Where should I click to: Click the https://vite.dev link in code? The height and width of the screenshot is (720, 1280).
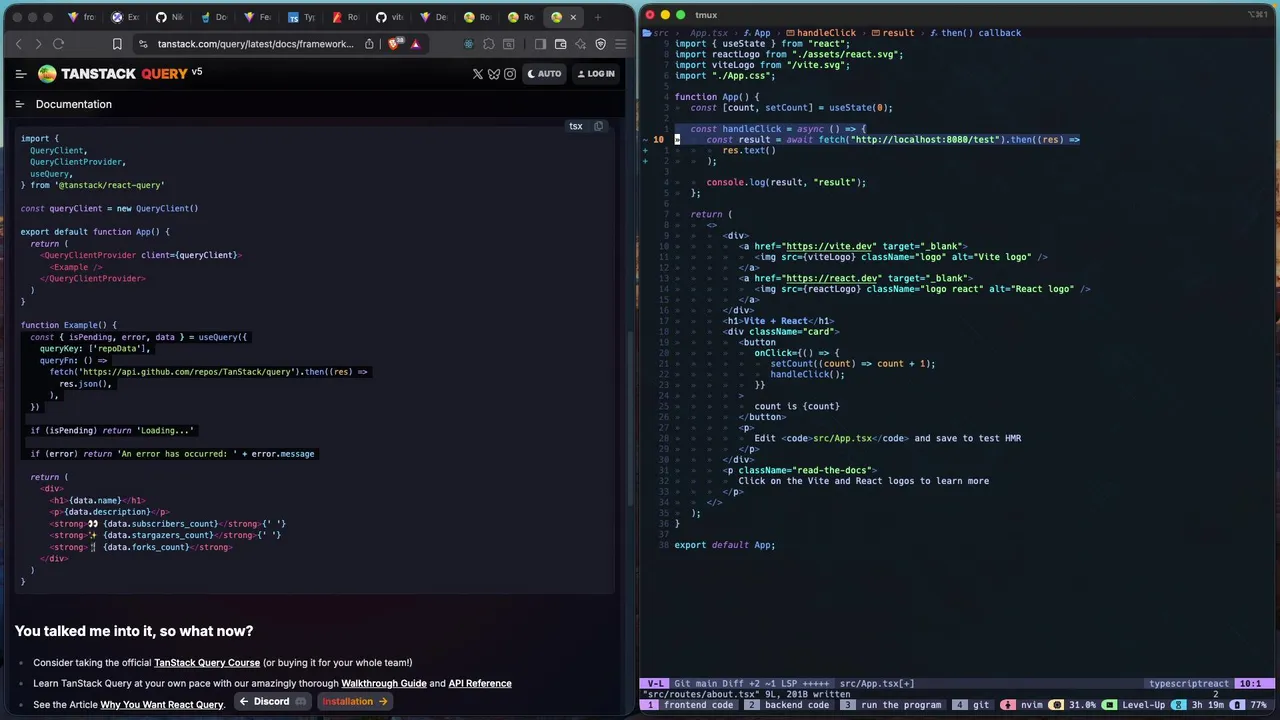tap(829, 246)
